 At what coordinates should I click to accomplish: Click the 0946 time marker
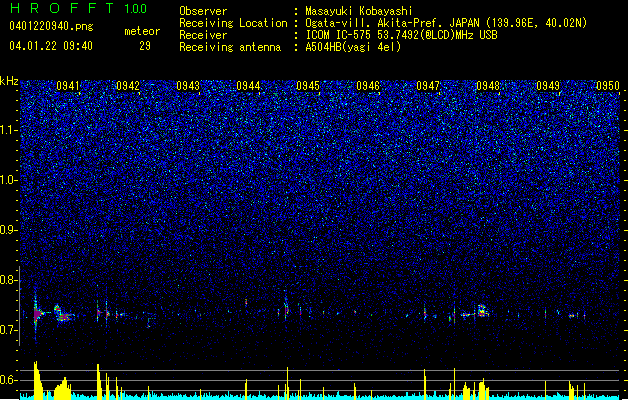click(368, 86)
